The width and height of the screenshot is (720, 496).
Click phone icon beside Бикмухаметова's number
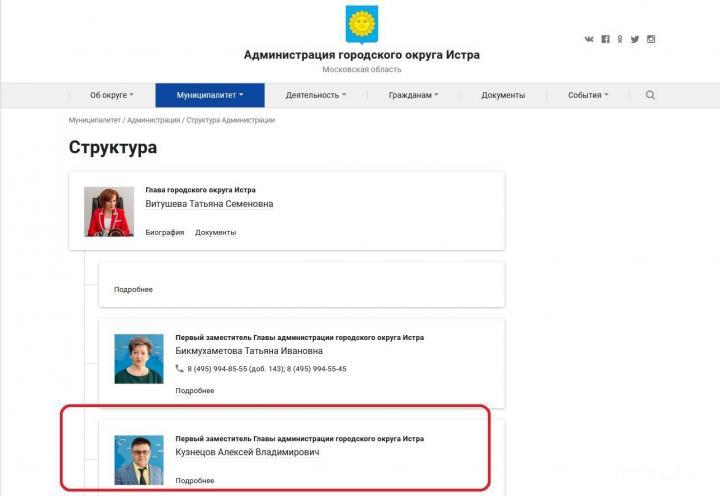point(179,368)
